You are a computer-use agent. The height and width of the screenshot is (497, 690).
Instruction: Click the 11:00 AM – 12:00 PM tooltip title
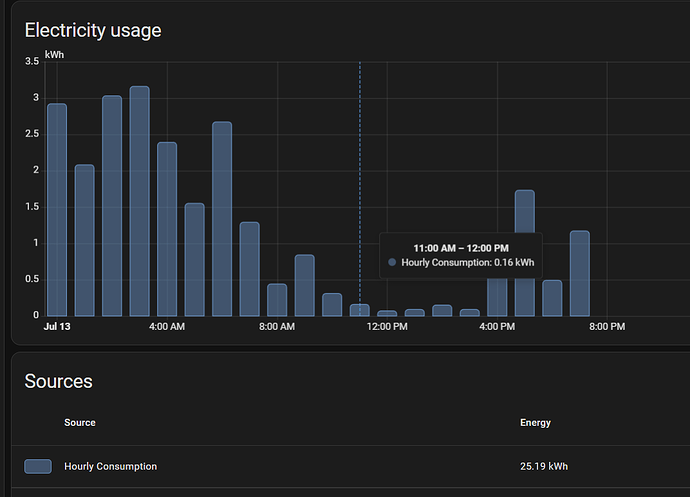click(461, 248)
